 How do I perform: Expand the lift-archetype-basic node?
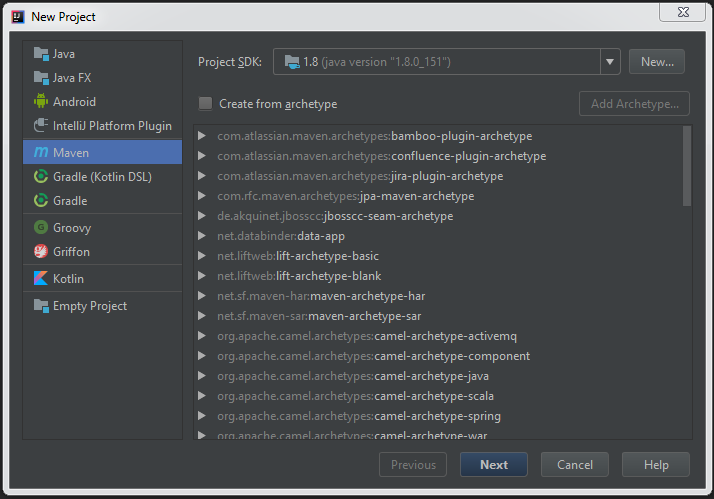coord(202,256)
